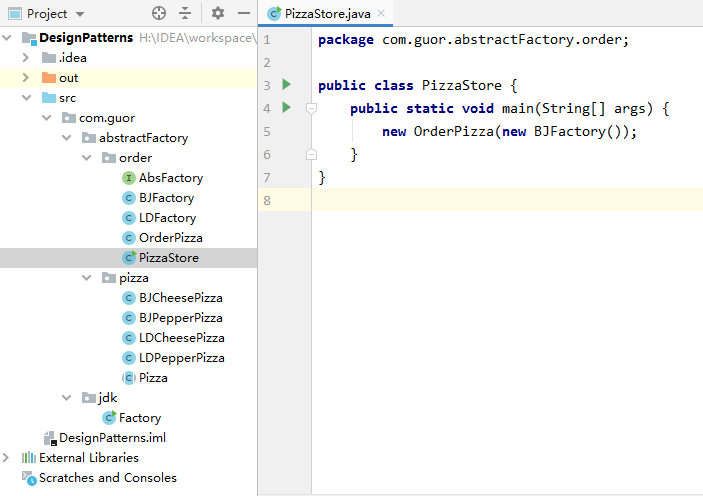703x496 pixels.
Task: Click the .idea folder icon
Action: [48, 57]
